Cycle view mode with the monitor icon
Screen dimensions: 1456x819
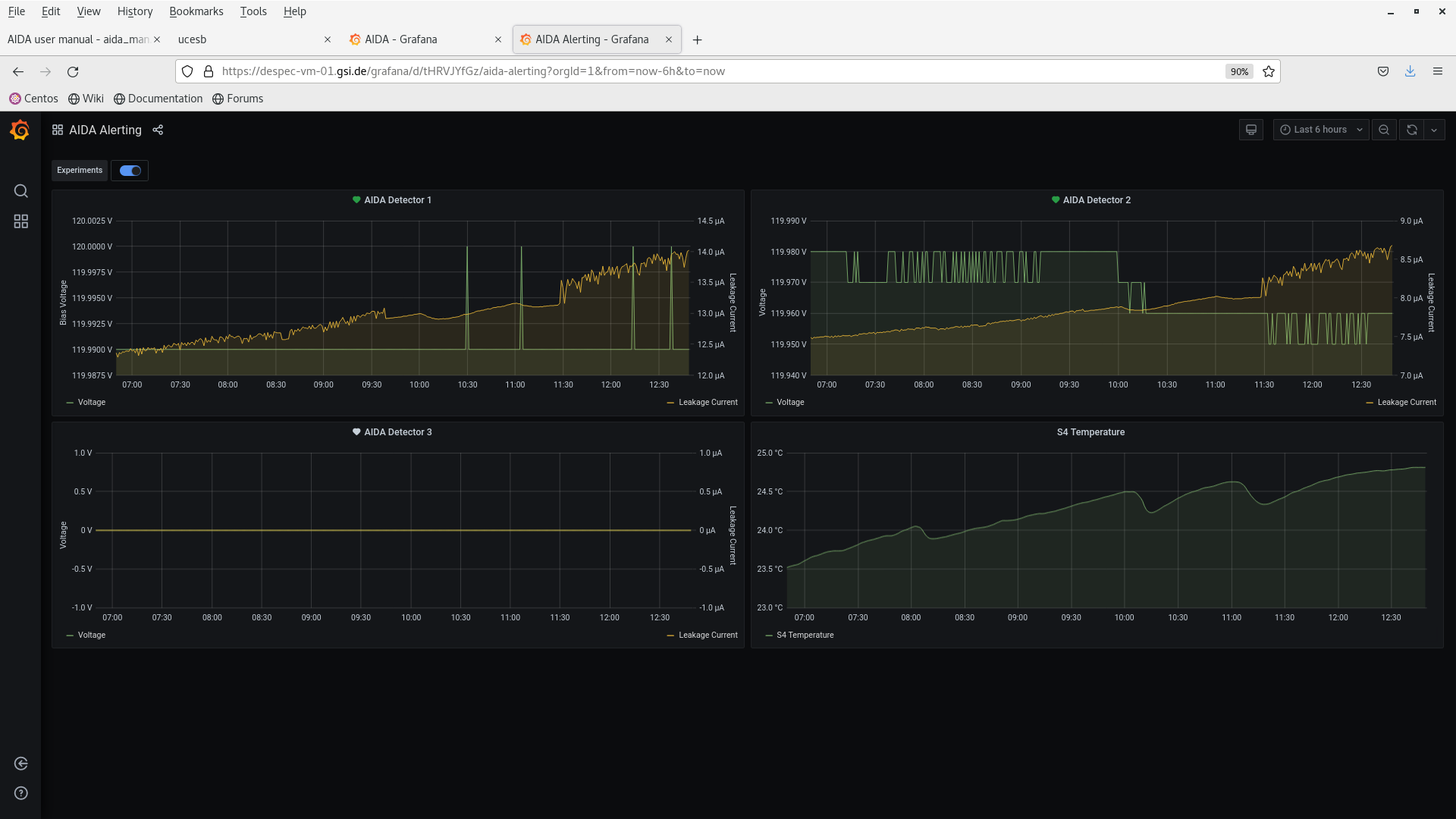(1251, 130)
